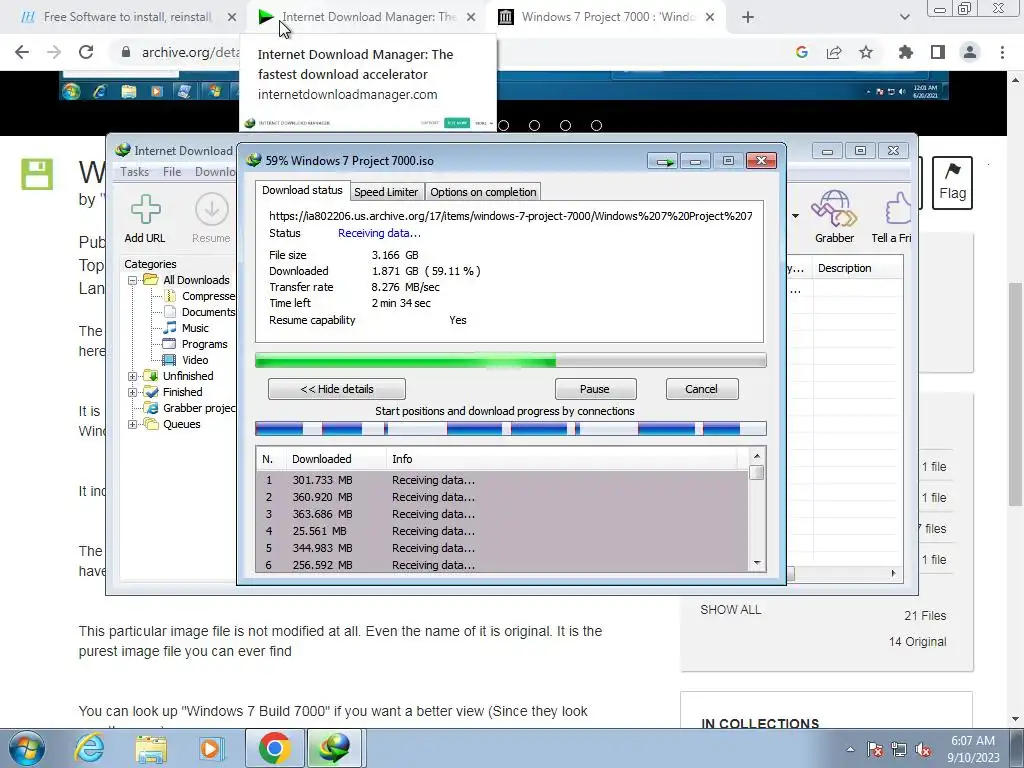
Task: Open Chrome extensions puzzle icon
Action: click(905, 52)
